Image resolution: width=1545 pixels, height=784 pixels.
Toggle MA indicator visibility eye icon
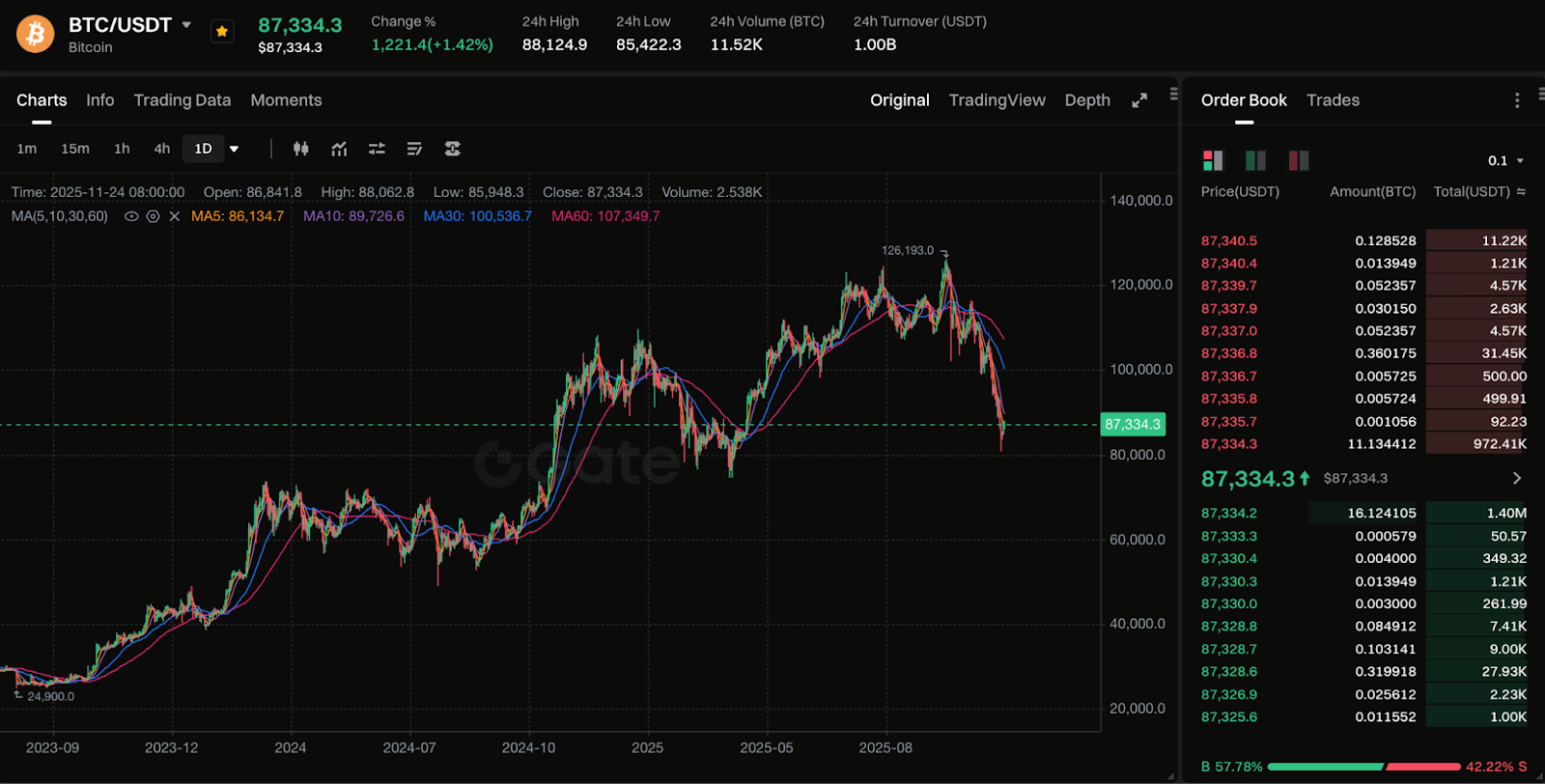[131, 216]
